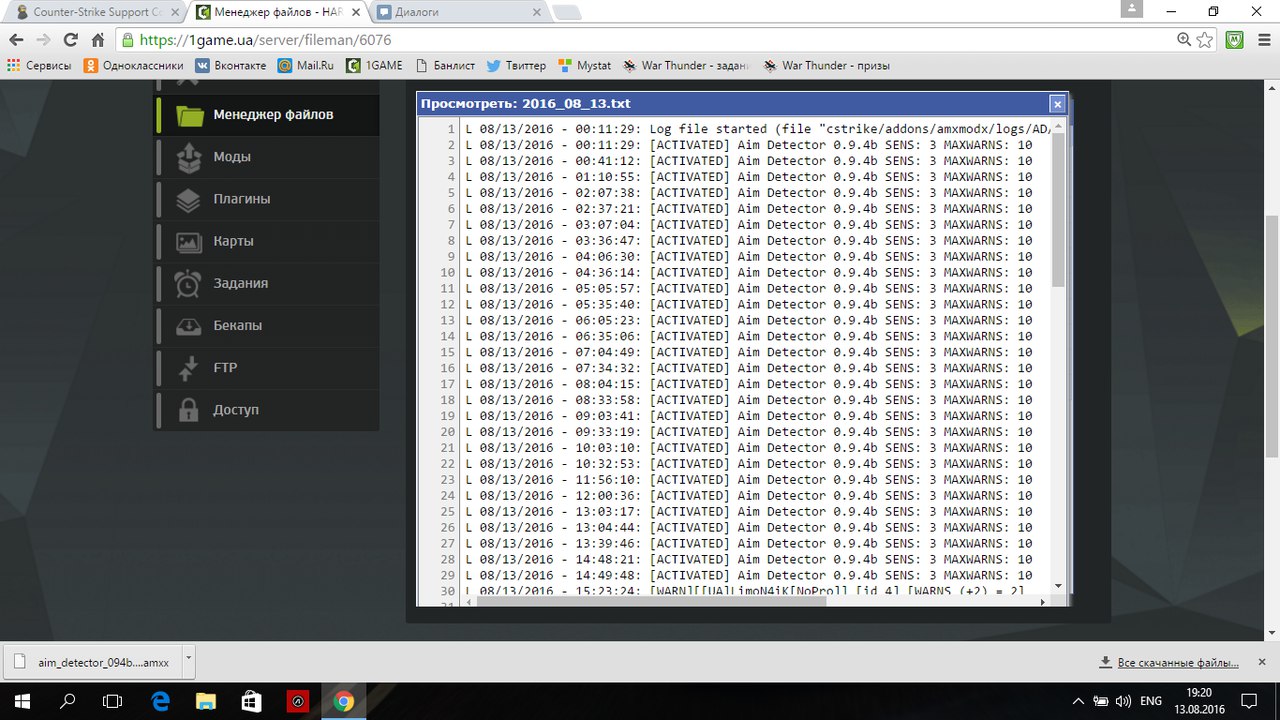Open War Thunder - задания bookmark
The image size is (1280, 720).
686,66
